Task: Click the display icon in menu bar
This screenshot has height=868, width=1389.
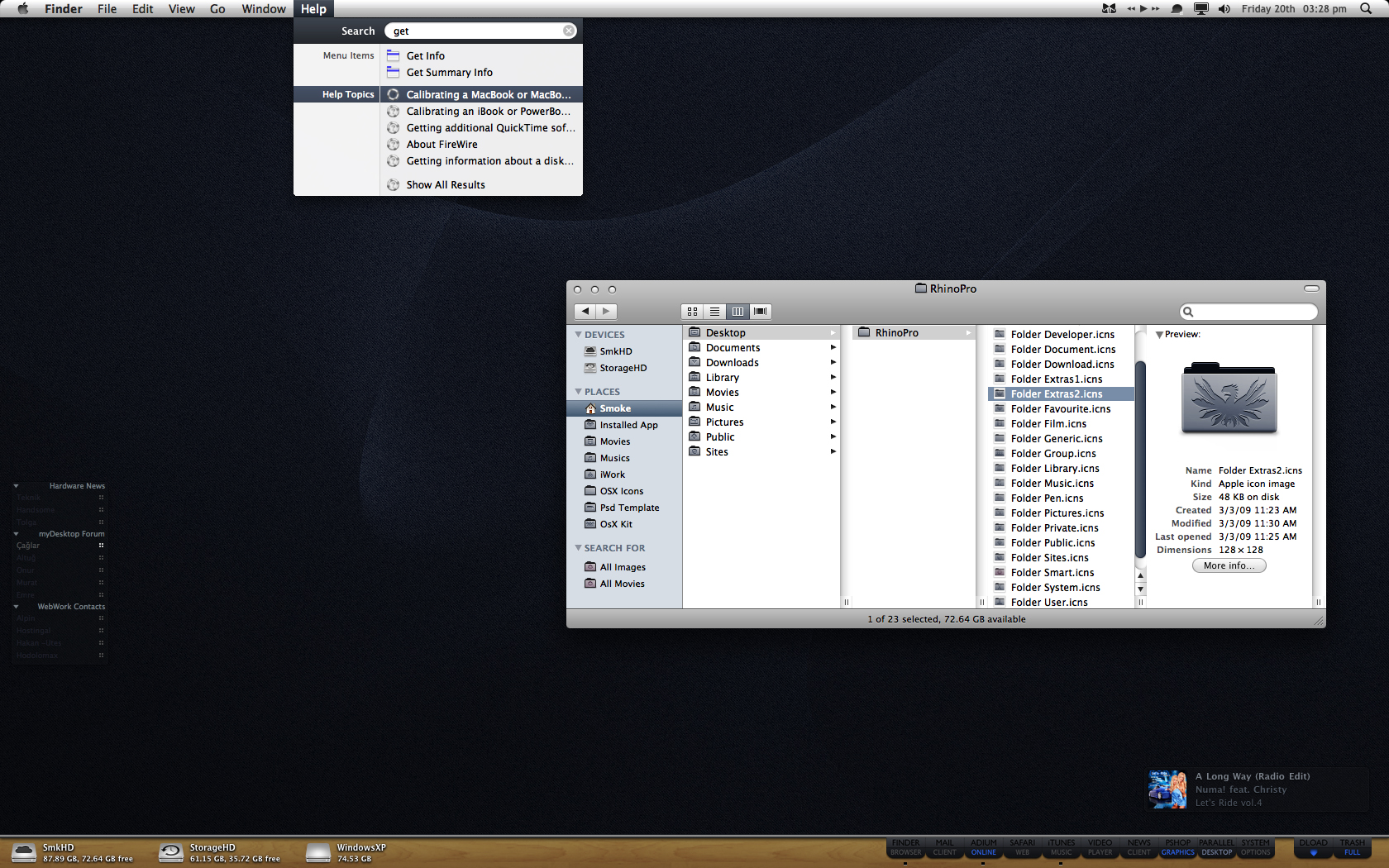Action: point(1201,9)
